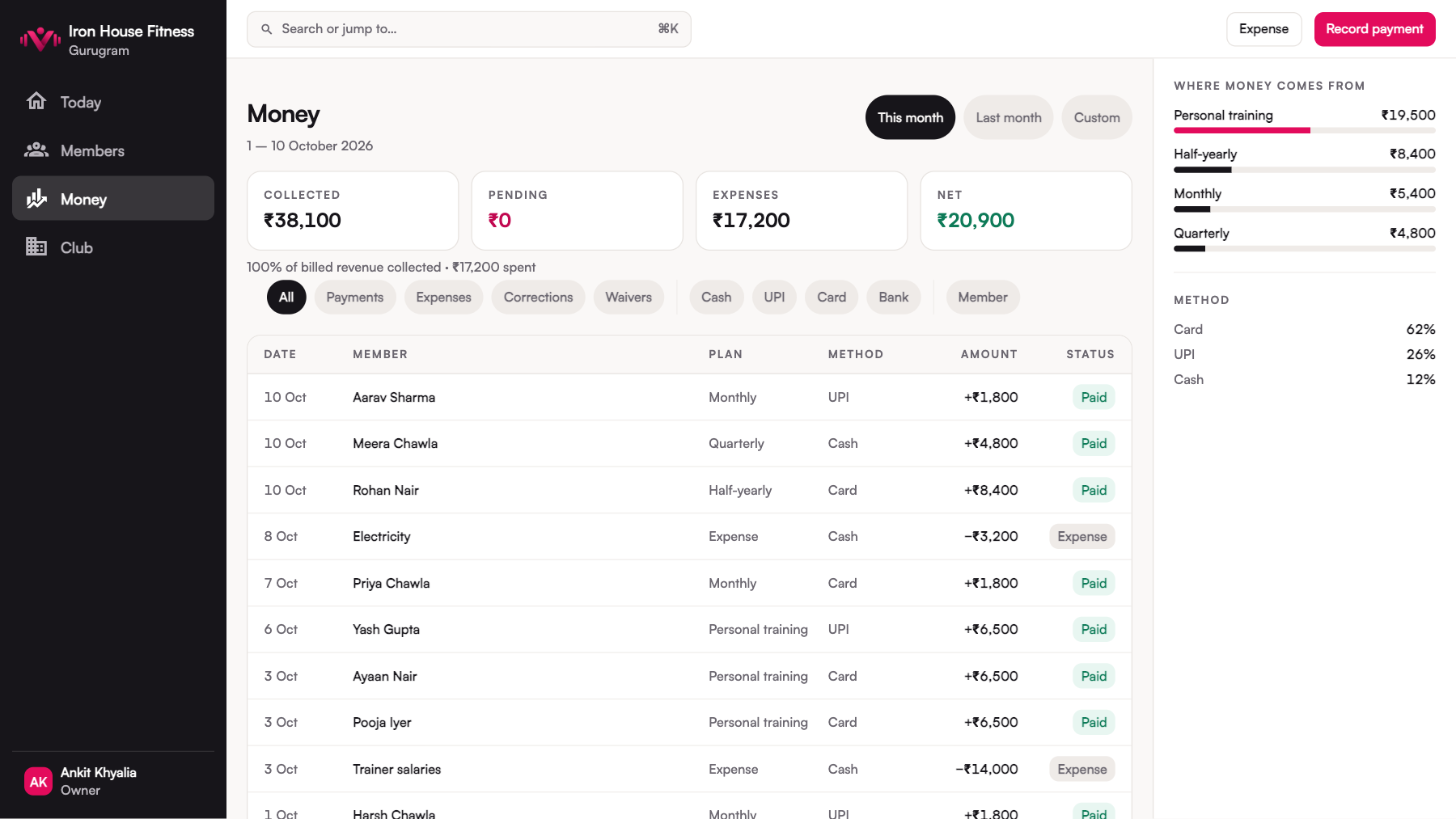1456x819 pixels.
Task: Open Rohan Nair payment row
Action: 689,490
